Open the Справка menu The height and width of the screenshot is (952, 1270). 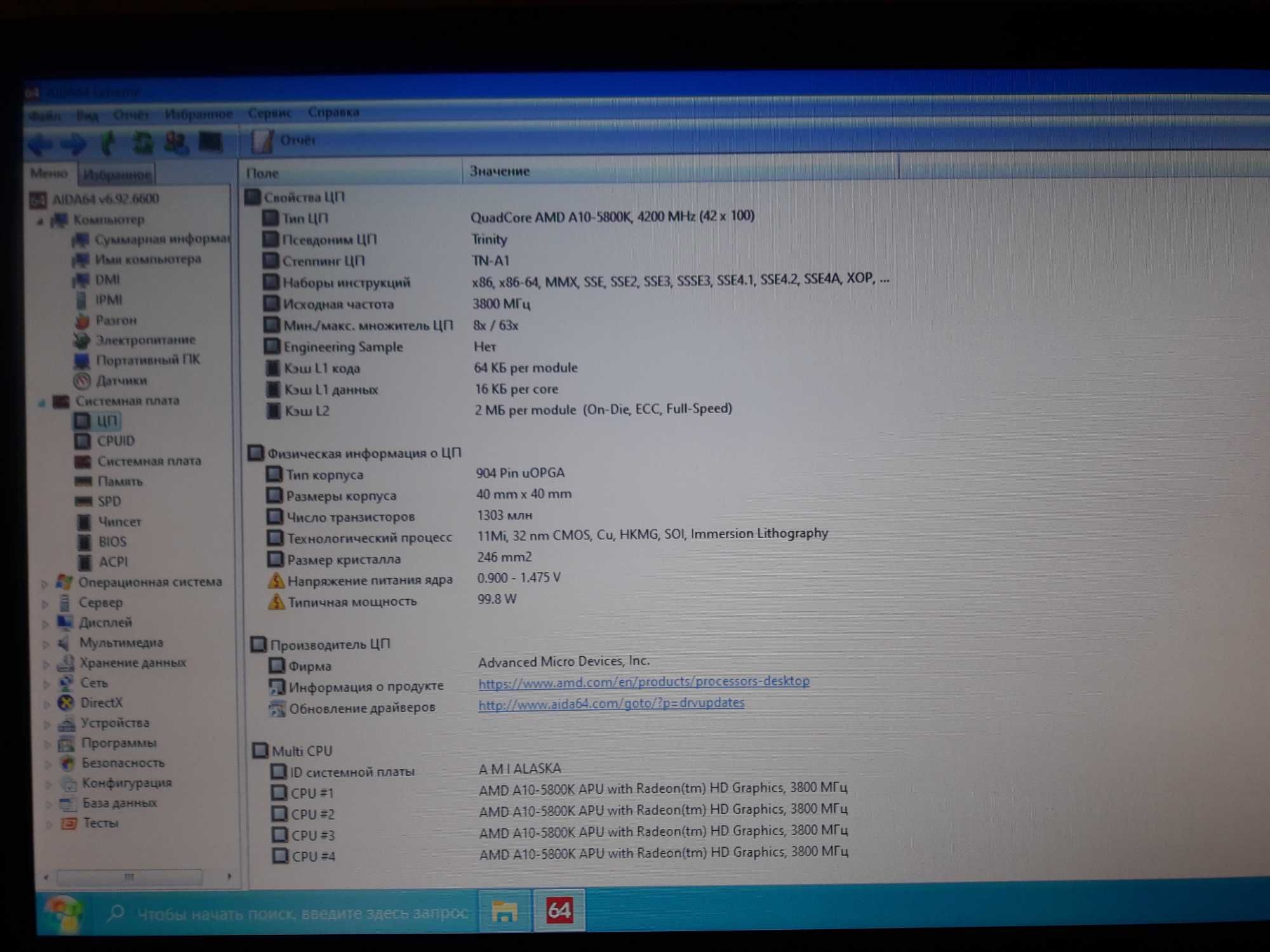(x=333, y=112)
